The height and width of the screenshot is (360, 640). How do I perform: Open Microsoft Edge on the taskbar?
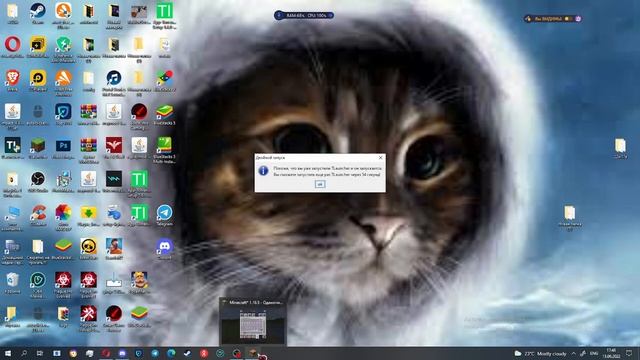click(171, 353)
